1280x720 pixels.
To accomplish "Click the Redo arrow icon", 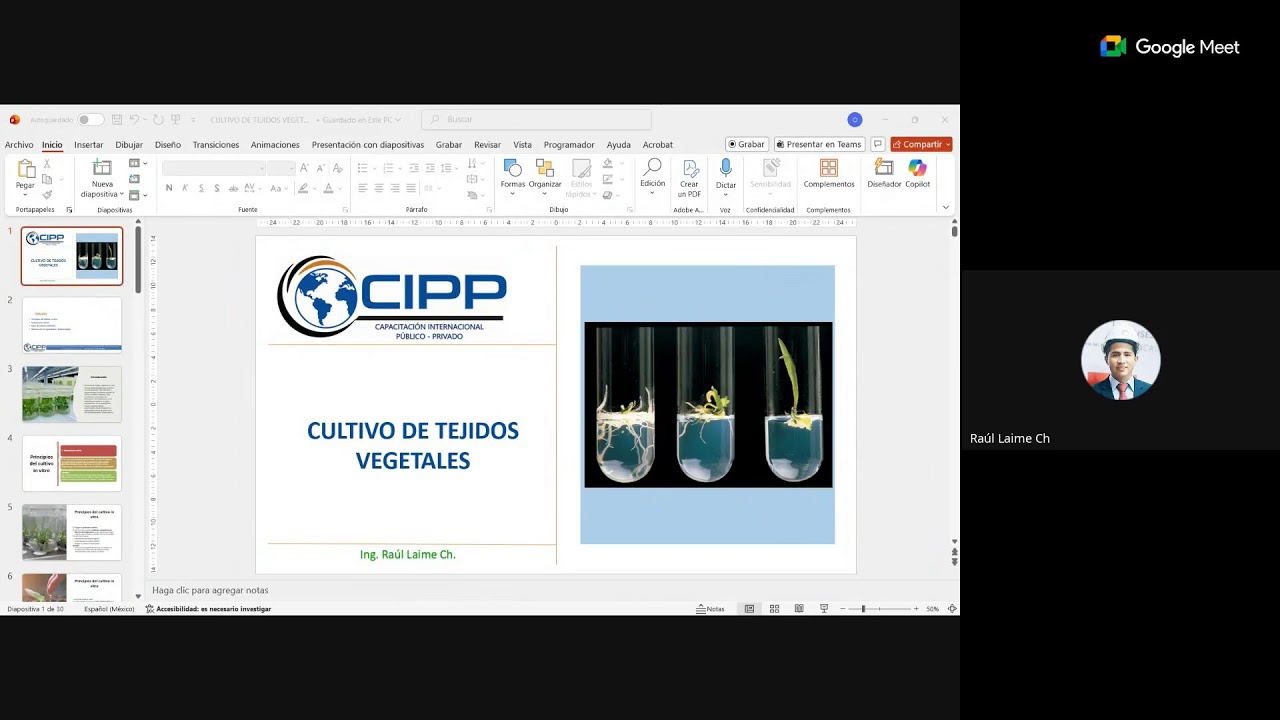I will pos(158,119).
